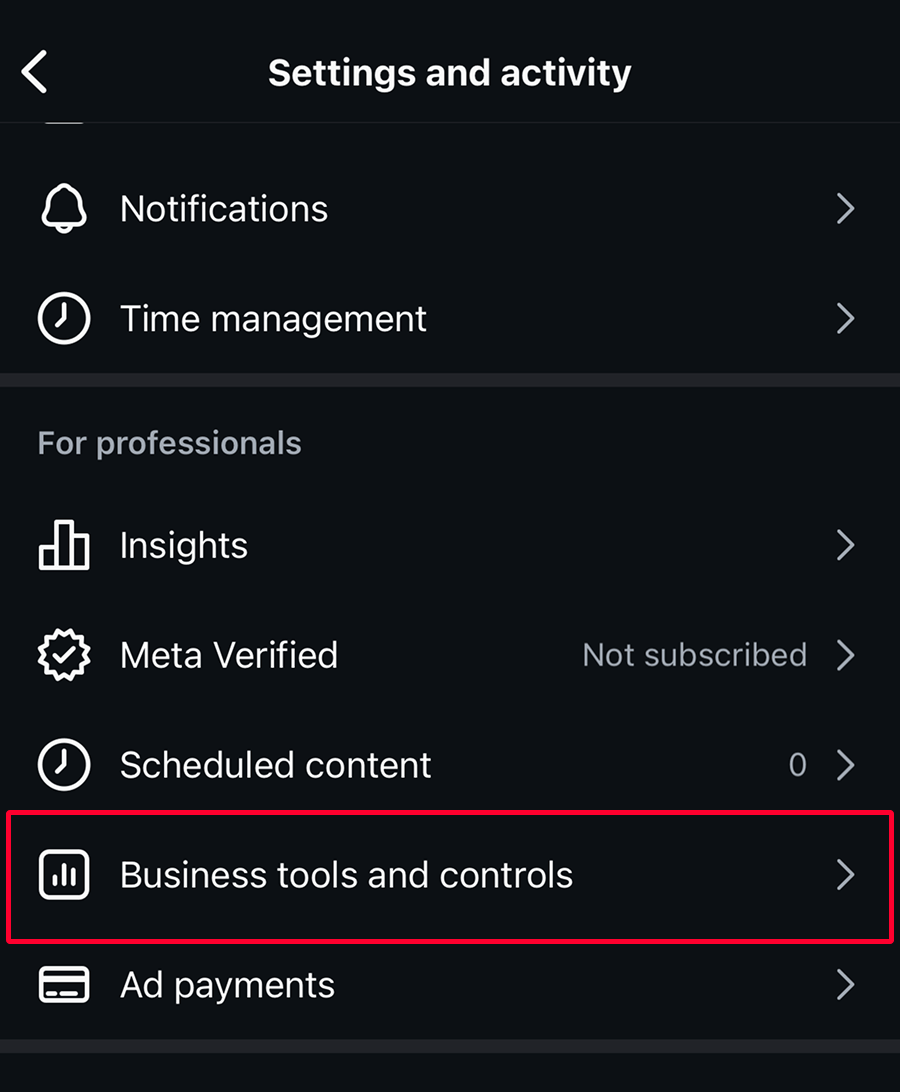Tap the Scheduled content clock icon

coord(63,765)
